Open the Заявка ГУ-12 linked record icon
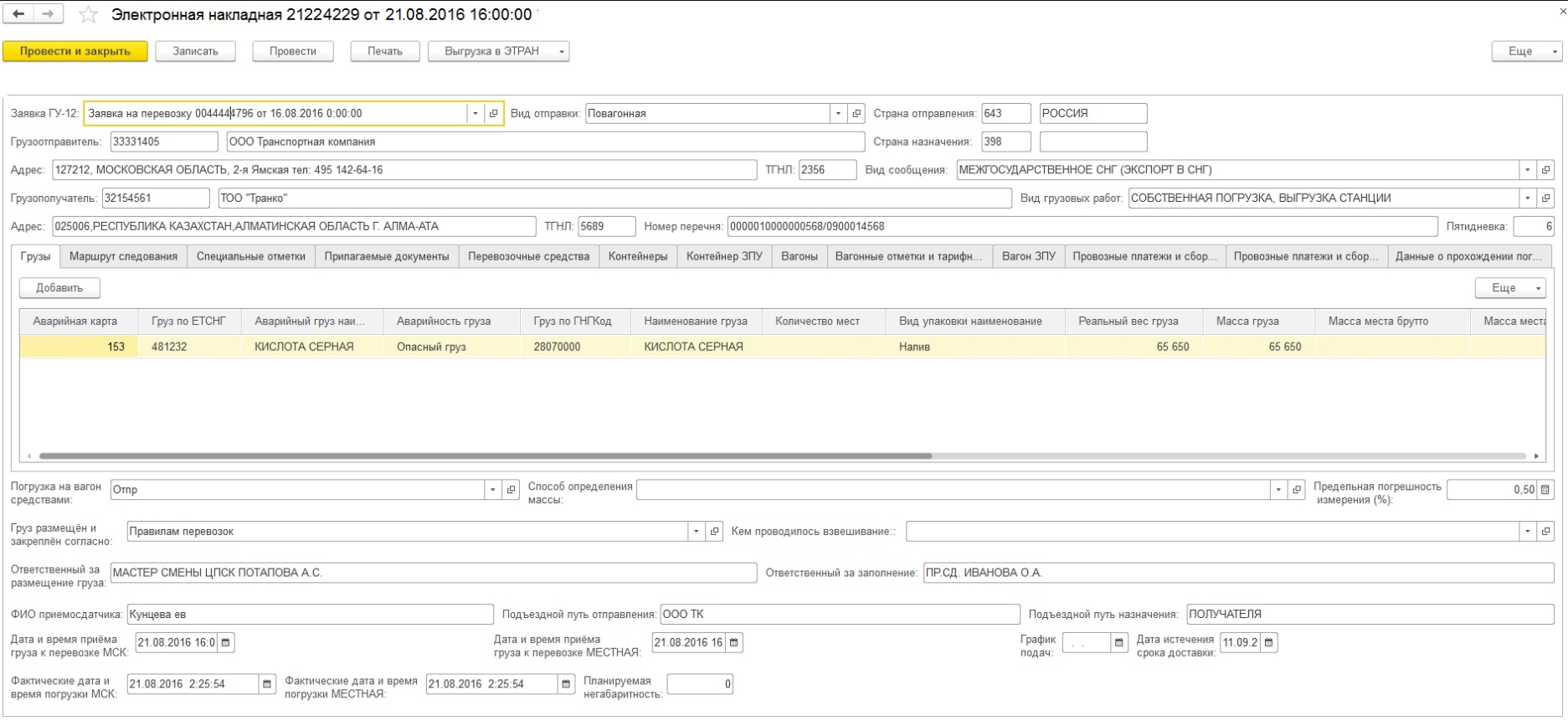This screenshot has height=726, width=1568. [x=493, y=114]
